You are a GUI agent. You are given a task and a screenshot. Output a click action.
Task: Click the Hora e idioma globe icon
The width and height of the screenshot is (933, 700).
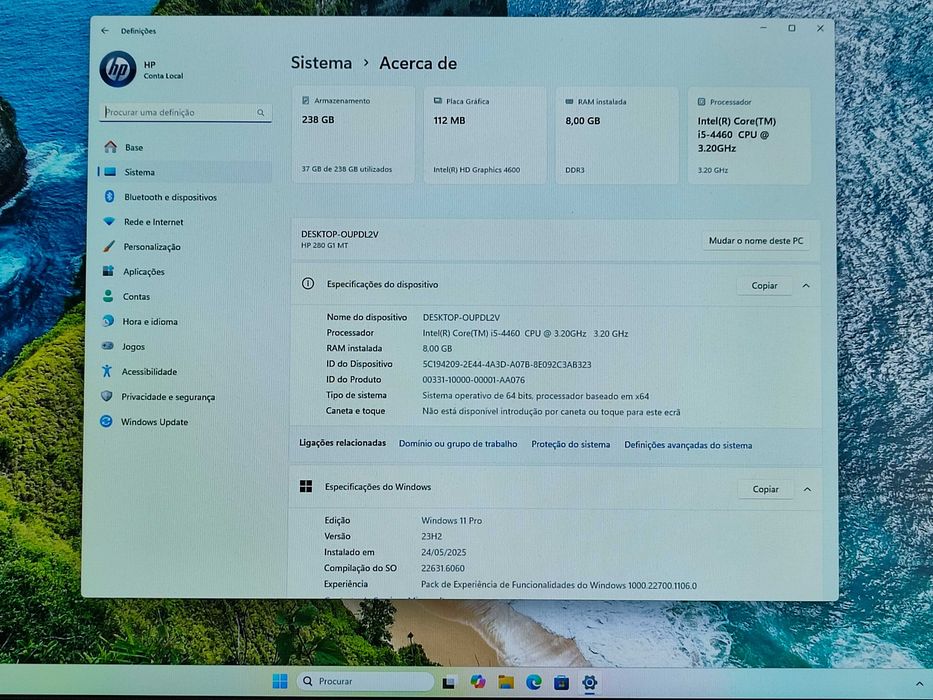click(107, 321)
